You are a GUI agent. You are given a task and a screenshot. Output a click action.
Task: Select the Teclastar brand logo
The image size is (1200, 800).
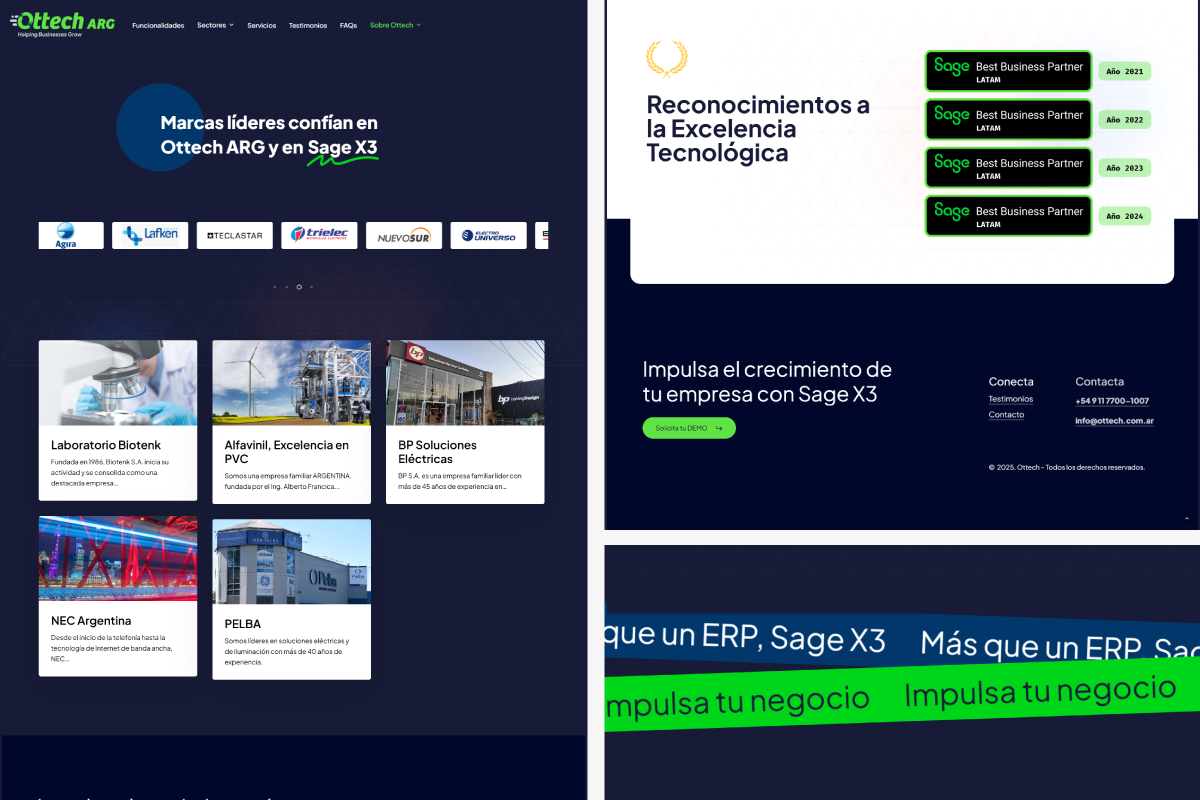pos(234,236)
